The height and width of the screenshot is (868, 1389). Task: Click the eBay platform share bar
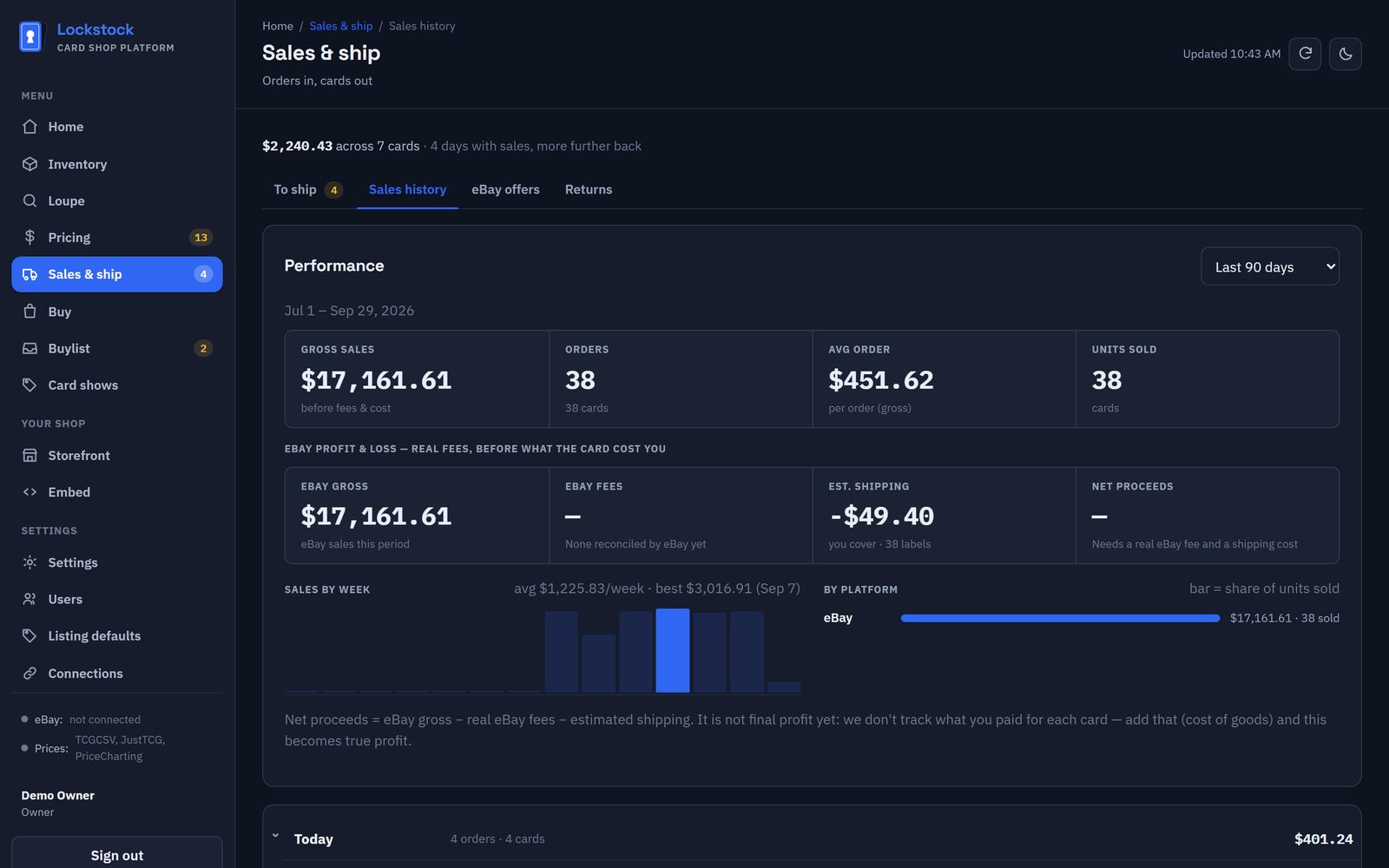[x=1060, y=618]
